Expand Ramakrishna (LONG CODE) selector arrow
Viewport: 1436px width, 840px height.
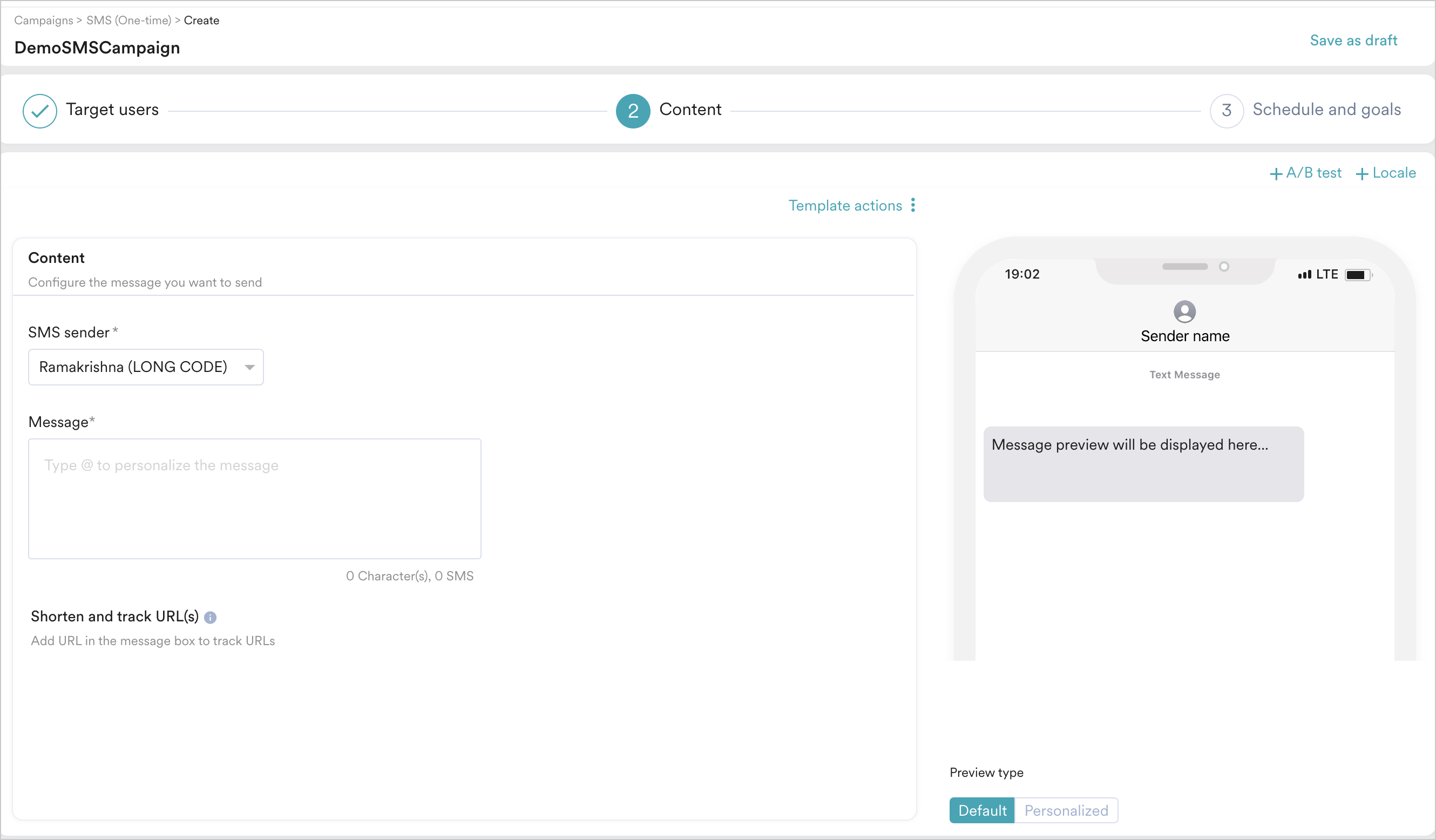click(x=249, y=367)
